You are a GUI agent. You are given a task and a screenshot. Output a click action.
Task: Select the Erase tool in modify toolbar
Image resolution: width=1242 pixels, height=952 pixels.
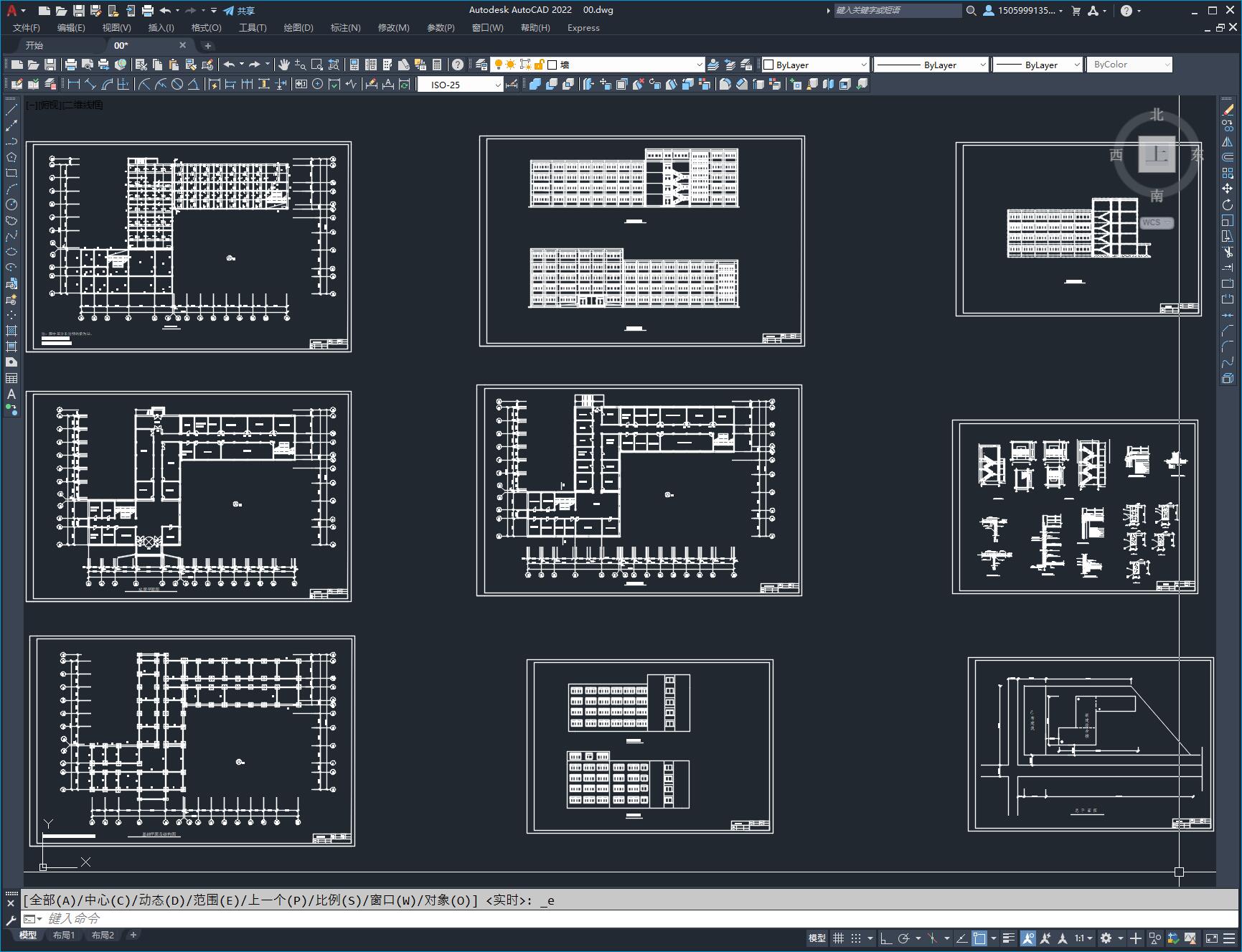(1228, 110)
